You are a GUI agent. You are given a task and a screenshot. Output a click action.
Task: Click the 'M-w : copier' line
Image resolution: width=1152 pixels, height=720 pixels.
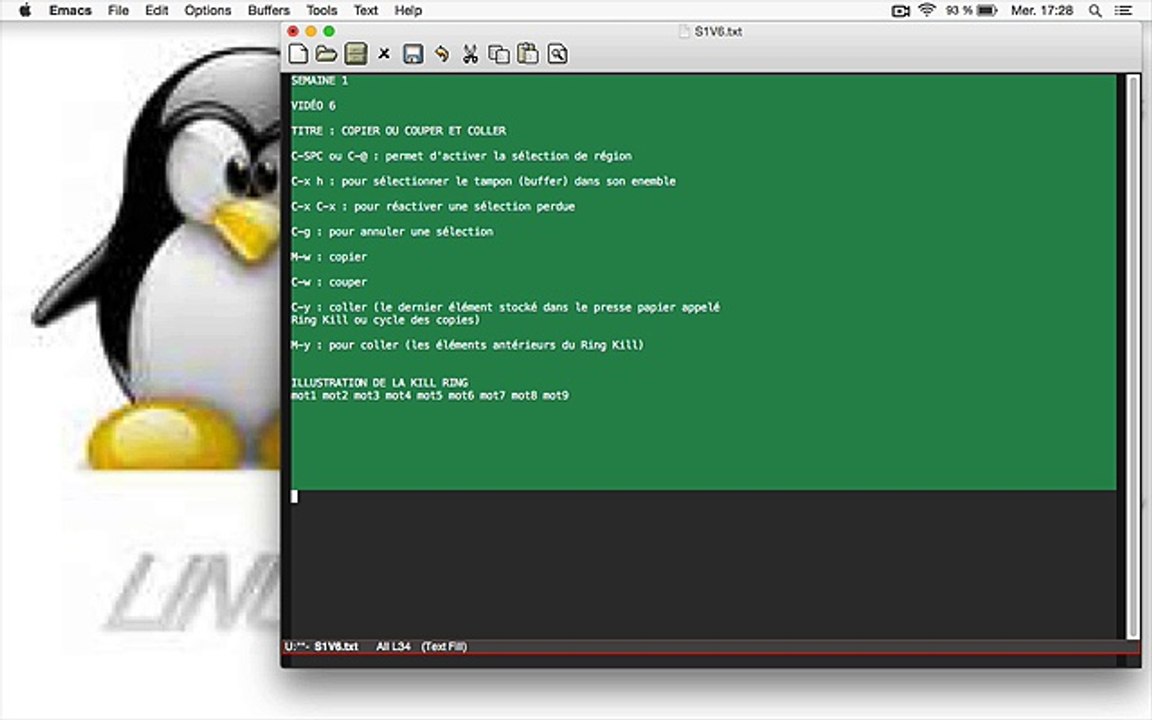(329, 256)
